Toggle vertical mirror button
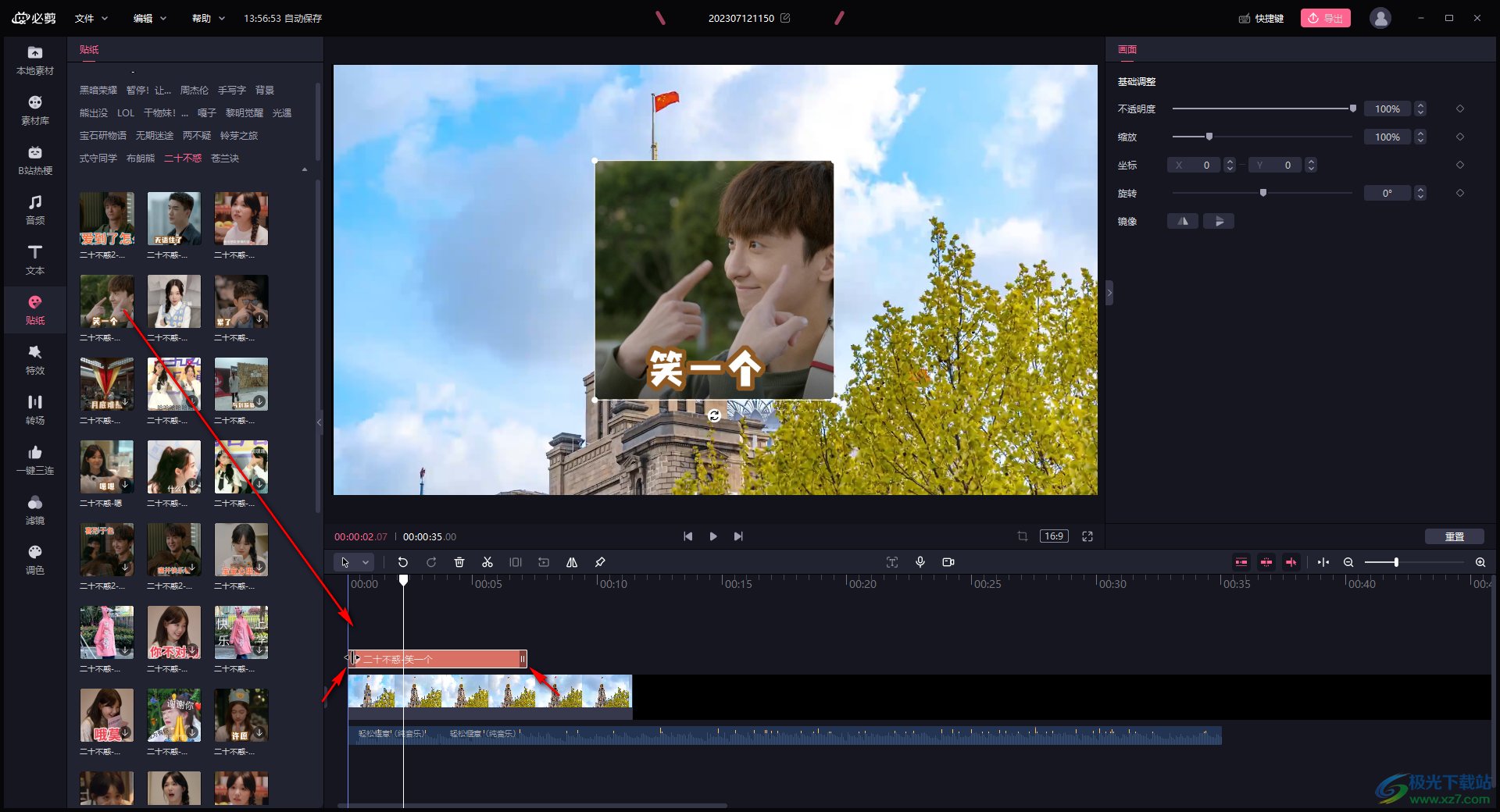Screen dimensions: 1500x812 (x=1219, y=222)
